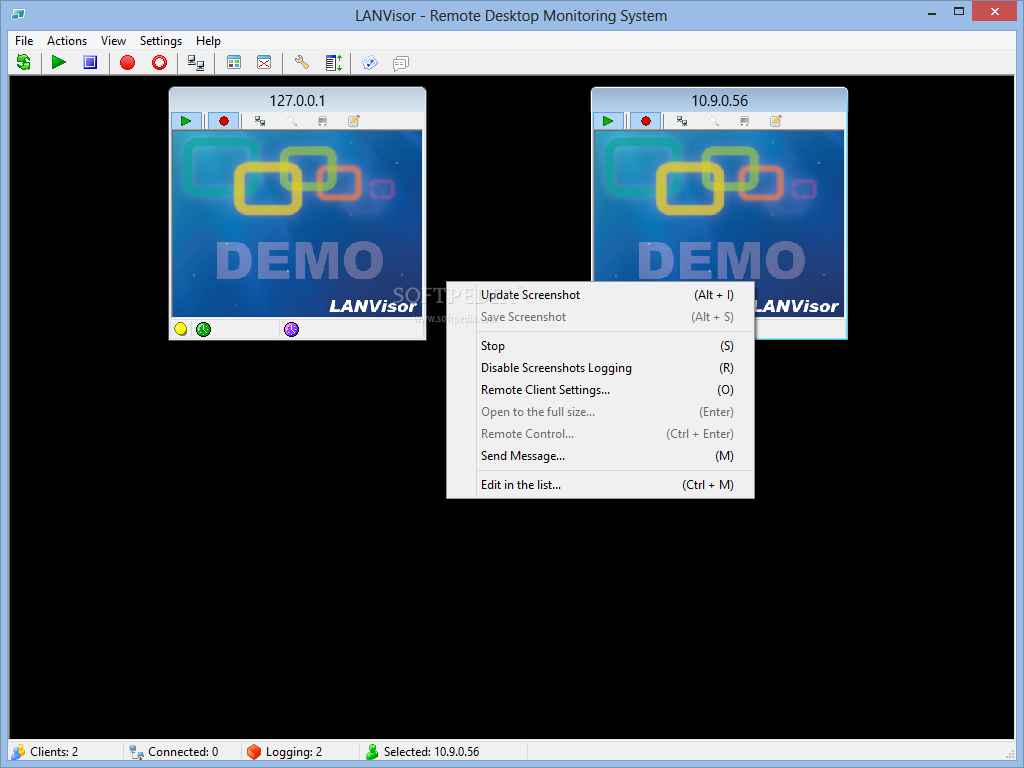
Task: Click the green refresh arrows toolbar icon
Action: [24, 63]
